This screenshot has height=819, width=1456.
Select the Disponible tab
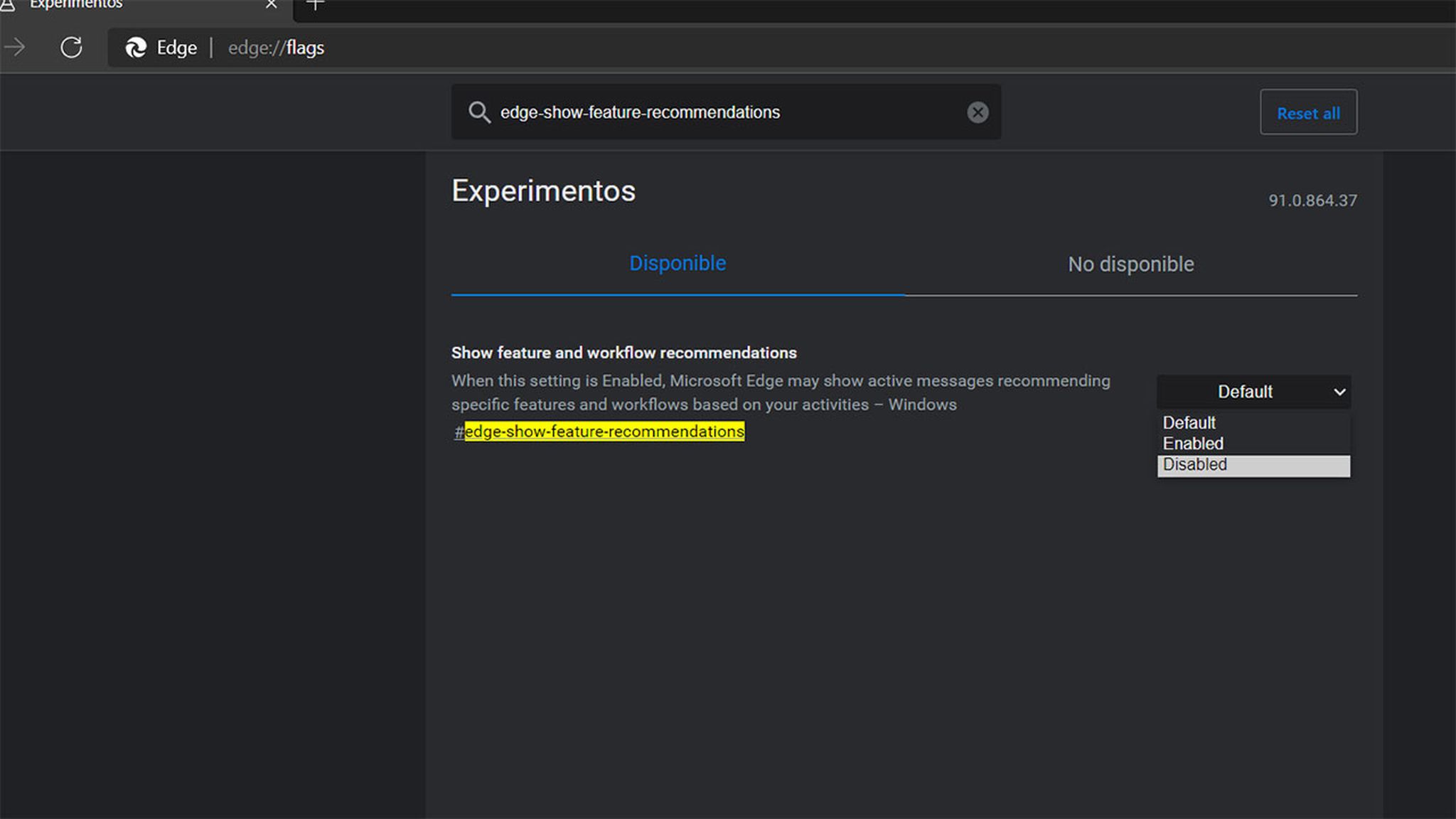tap(678, 263)
